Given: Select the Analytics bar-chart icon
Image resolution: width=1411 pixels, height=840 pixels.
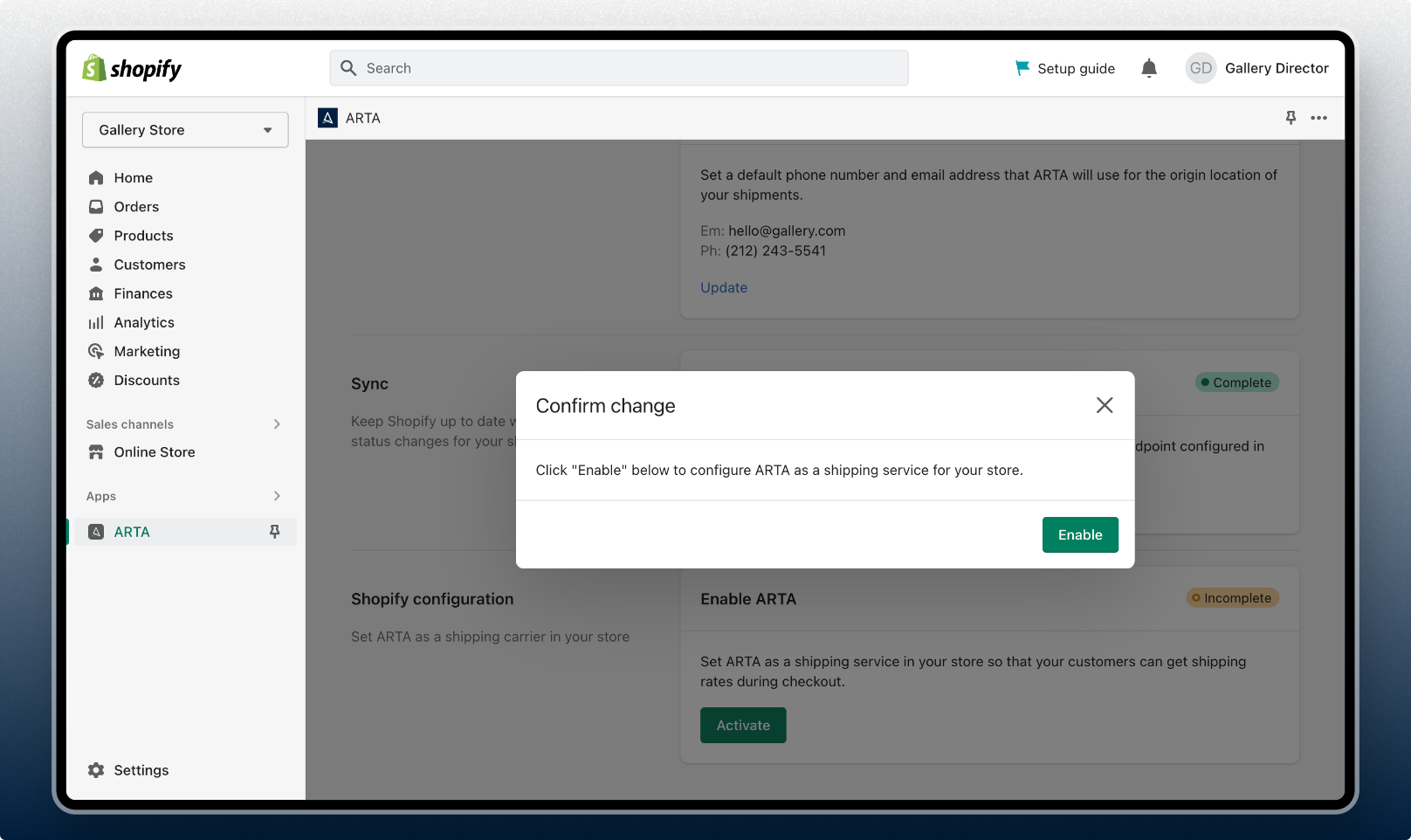Looking at the screenshot, I should [x=96, y=322].
